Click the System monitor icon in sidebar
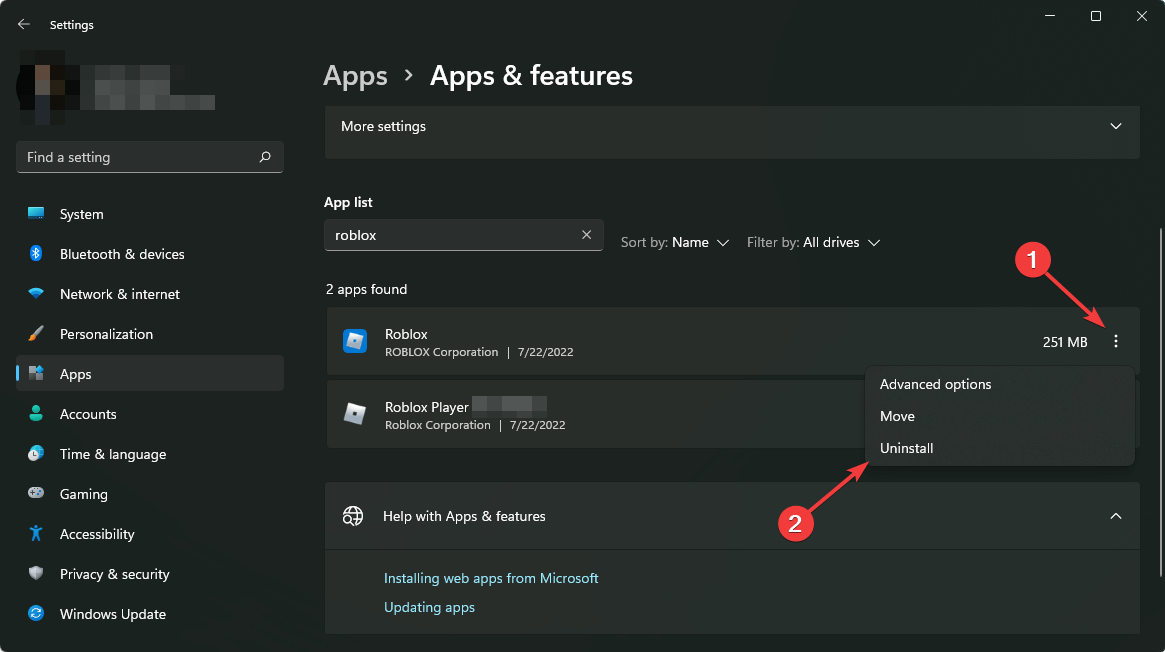 click(x=36, y=214)
